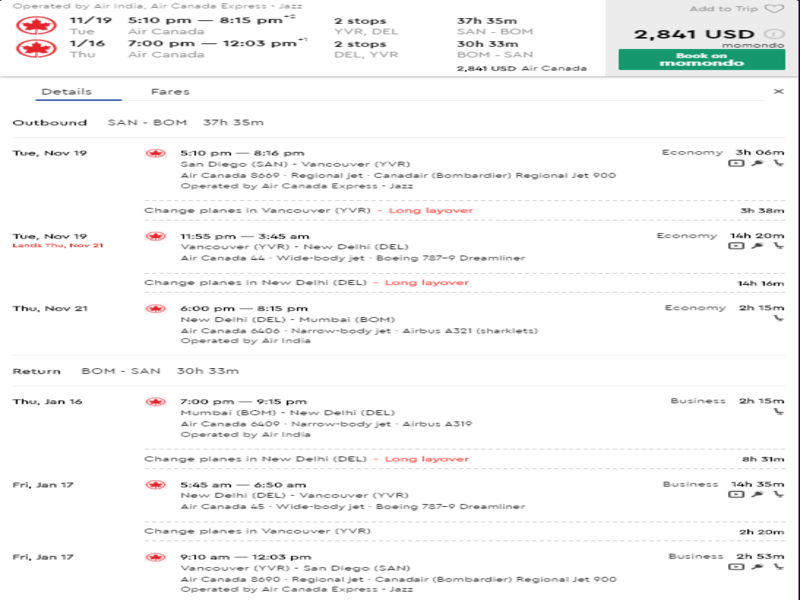Click the airline logo on the Mumbai–New Delhi segment
This screenshot has height=600, width=800.
pos(155,402)
